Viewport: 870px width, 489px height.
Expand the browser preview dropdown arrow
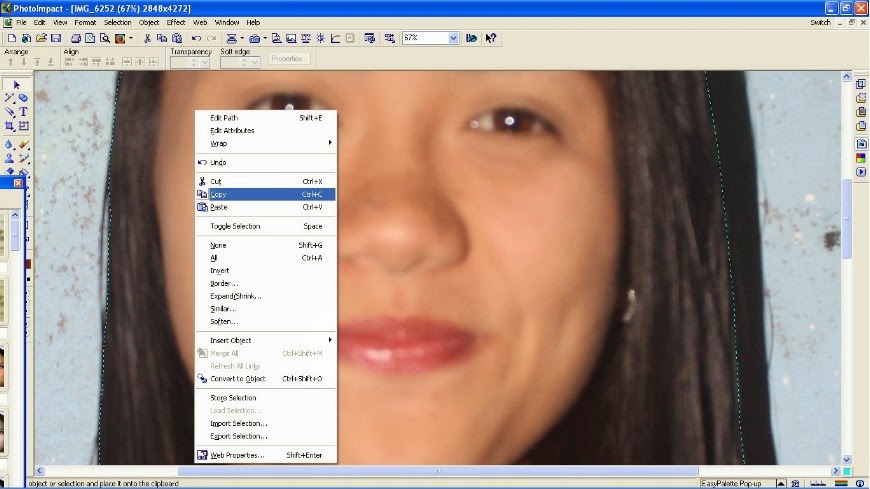coord(131,38)
